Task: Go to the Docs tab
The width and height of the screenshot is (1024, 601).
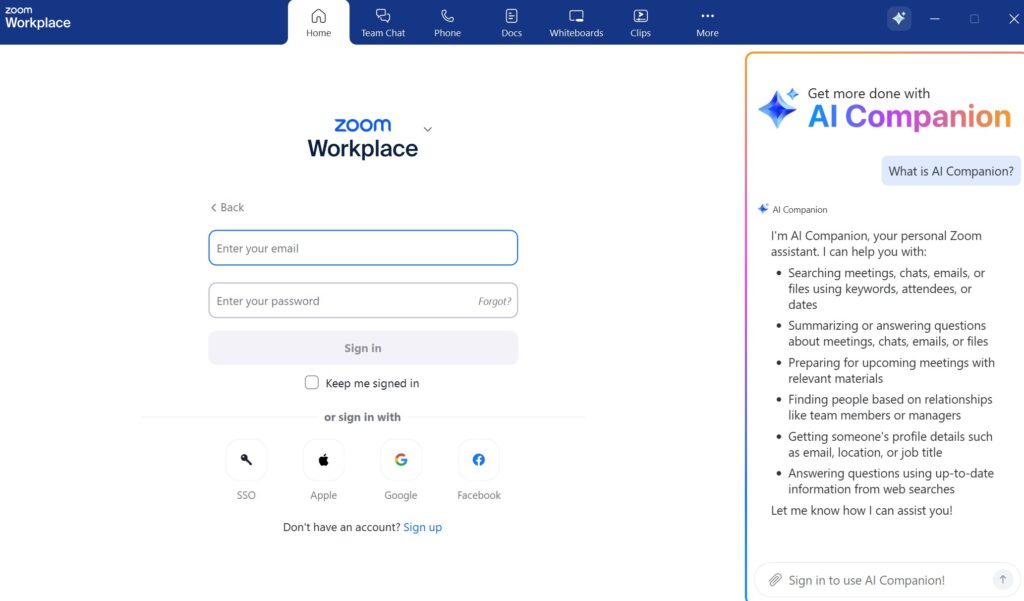Action: (511, 23)
